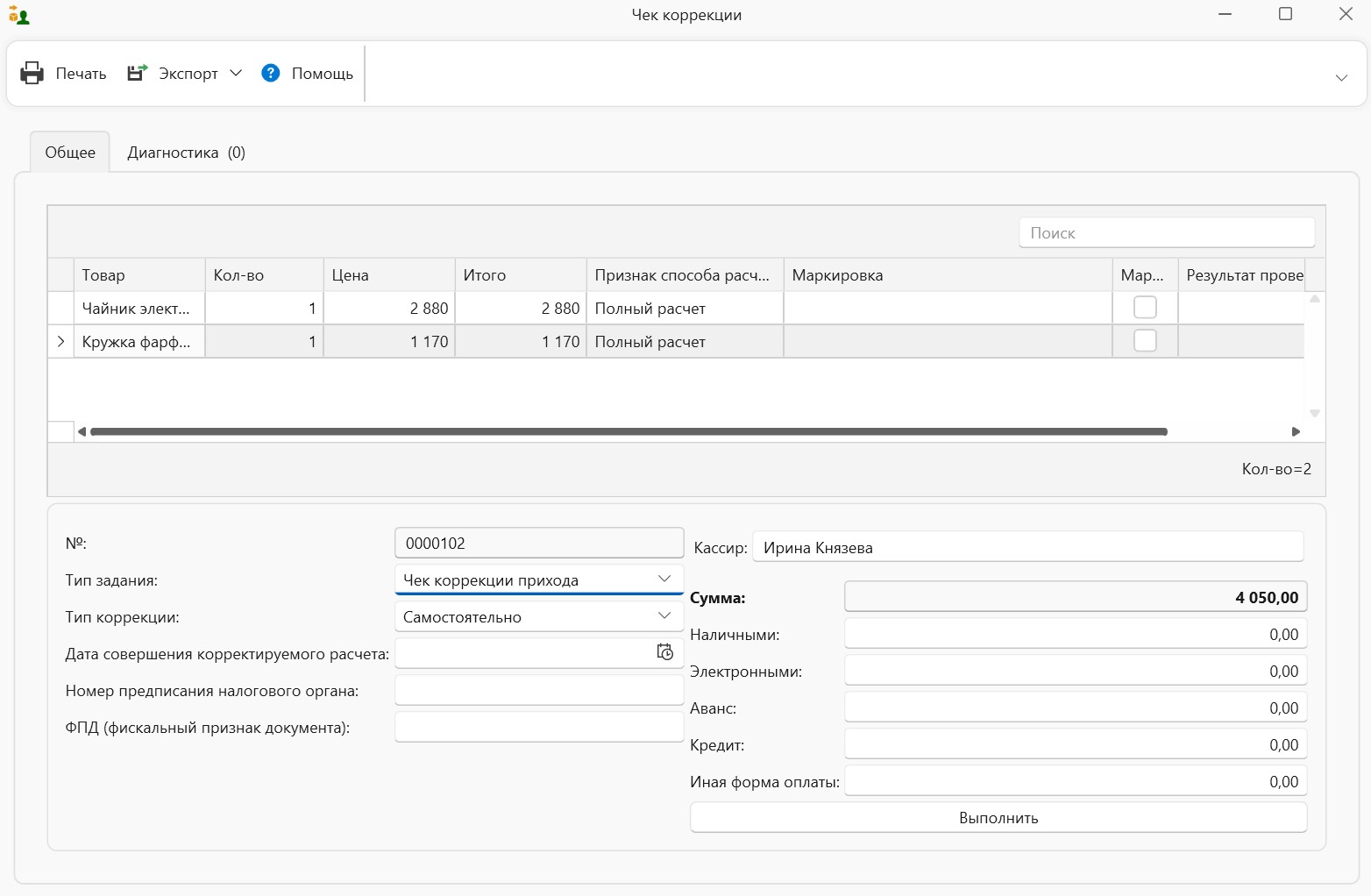This screenshot has width=1371, height=896.
Task: Click the printer icon for Печать
Action: (32, 73)
